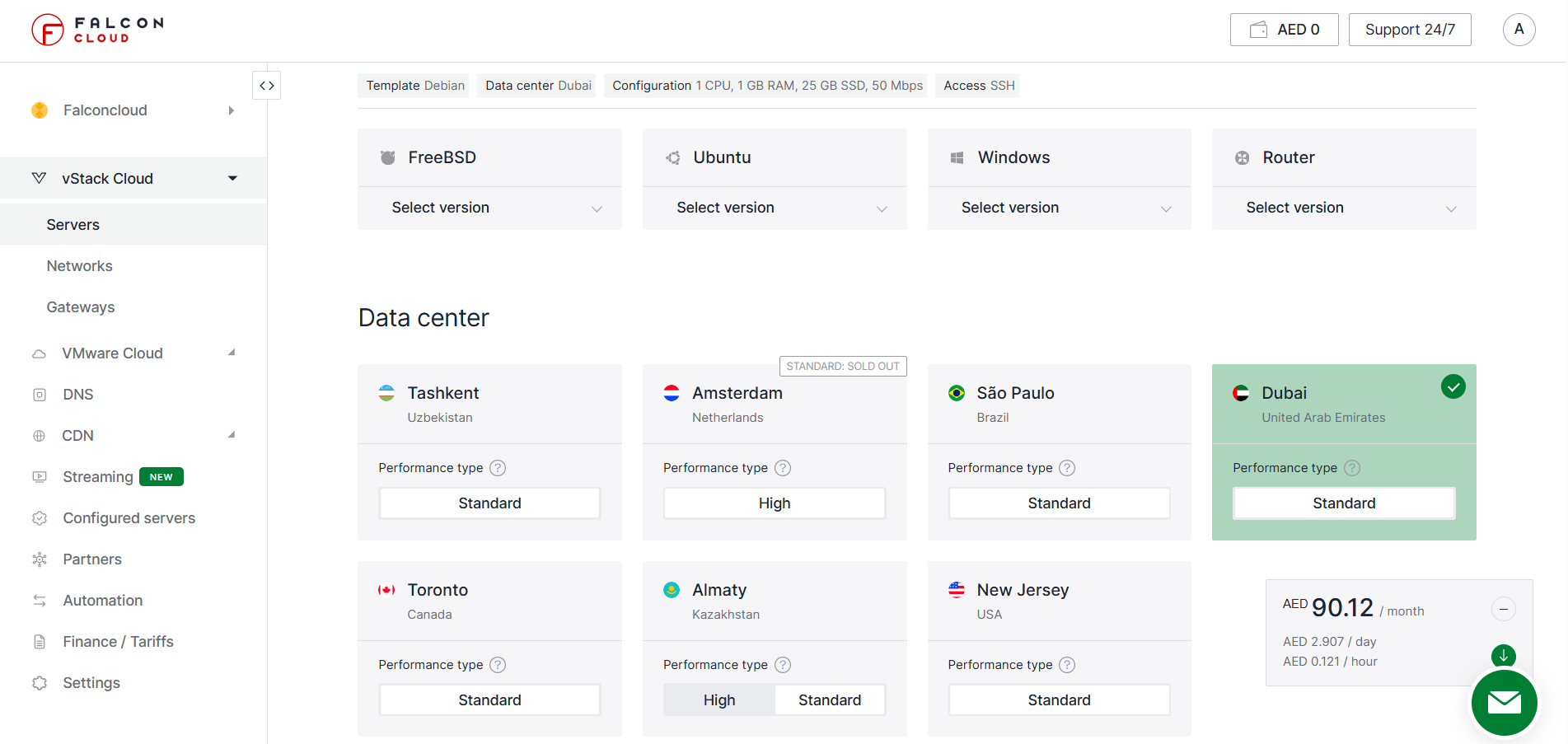
Task: Click the Partners sidebar icon
Action: pyautogui.click(x=40, y=559)
